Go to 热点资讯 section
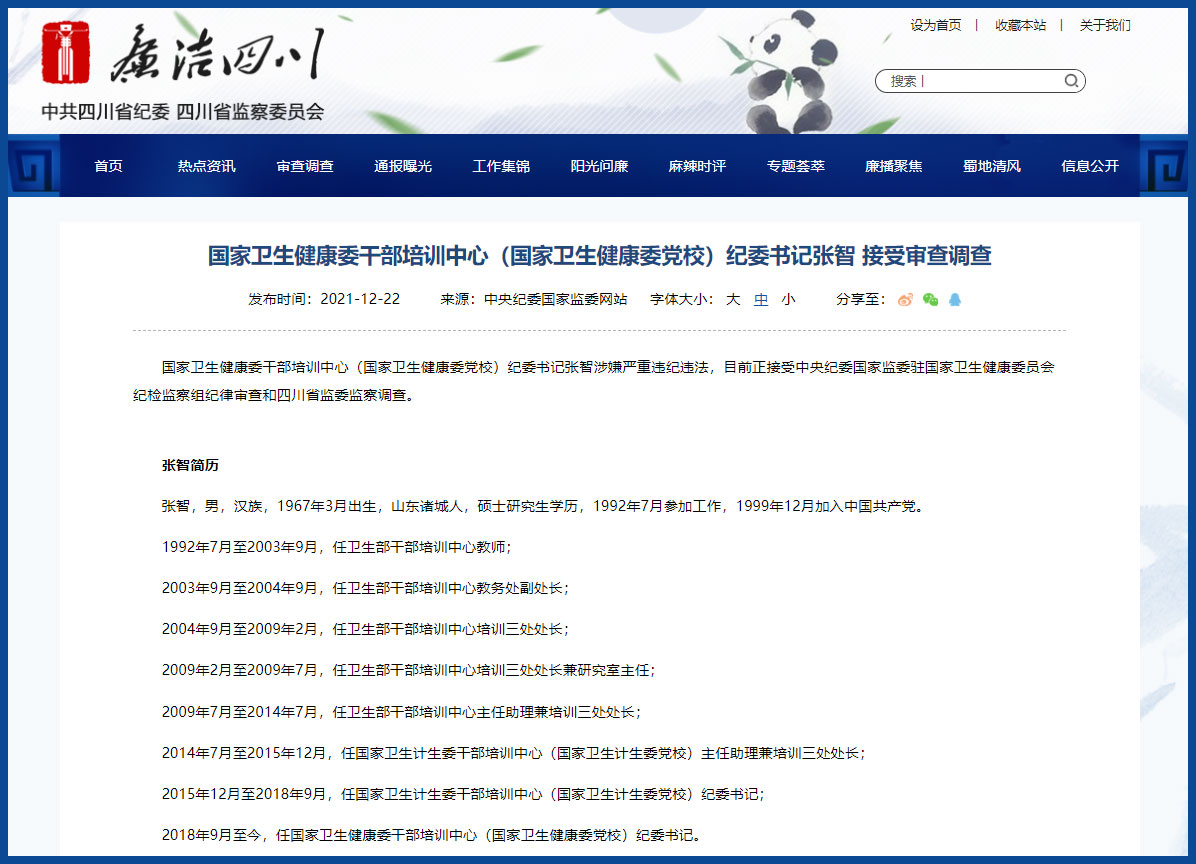The image size is (1196, 864). click(207, 166)
